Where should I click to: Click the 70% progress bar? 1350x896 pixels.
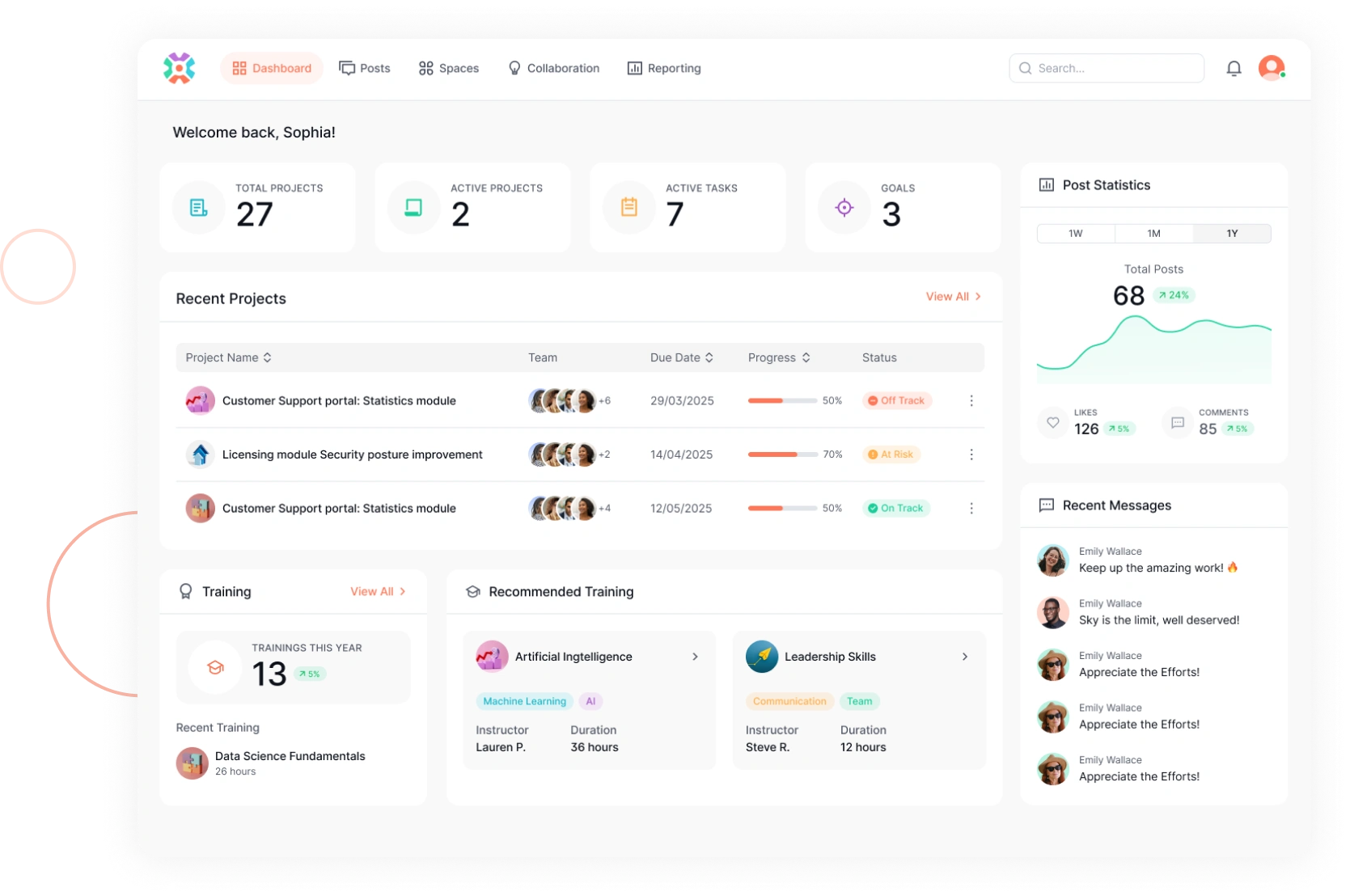tap(781, 454)
